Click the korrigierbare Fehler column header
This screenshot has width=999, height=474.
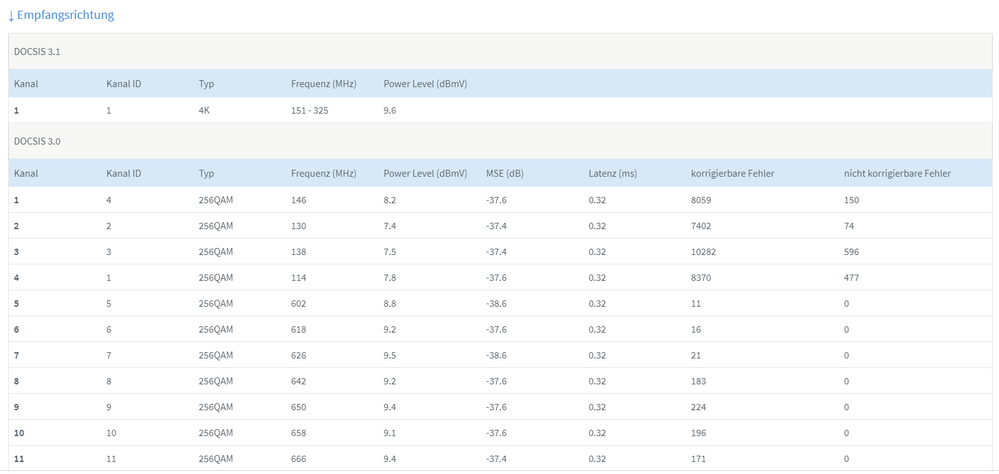pyautogui.click(x=732, y=173)
